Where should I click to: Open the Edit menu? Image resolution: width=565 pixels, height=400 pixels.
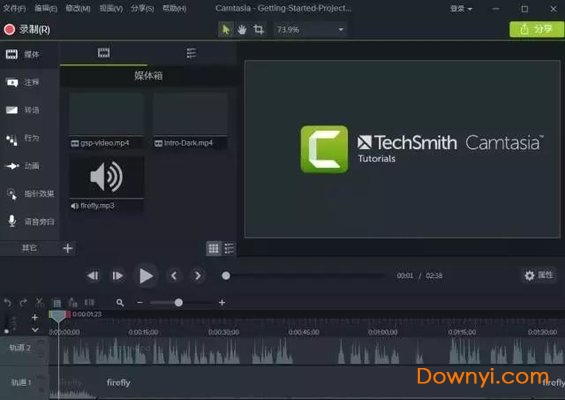(46, 8)
